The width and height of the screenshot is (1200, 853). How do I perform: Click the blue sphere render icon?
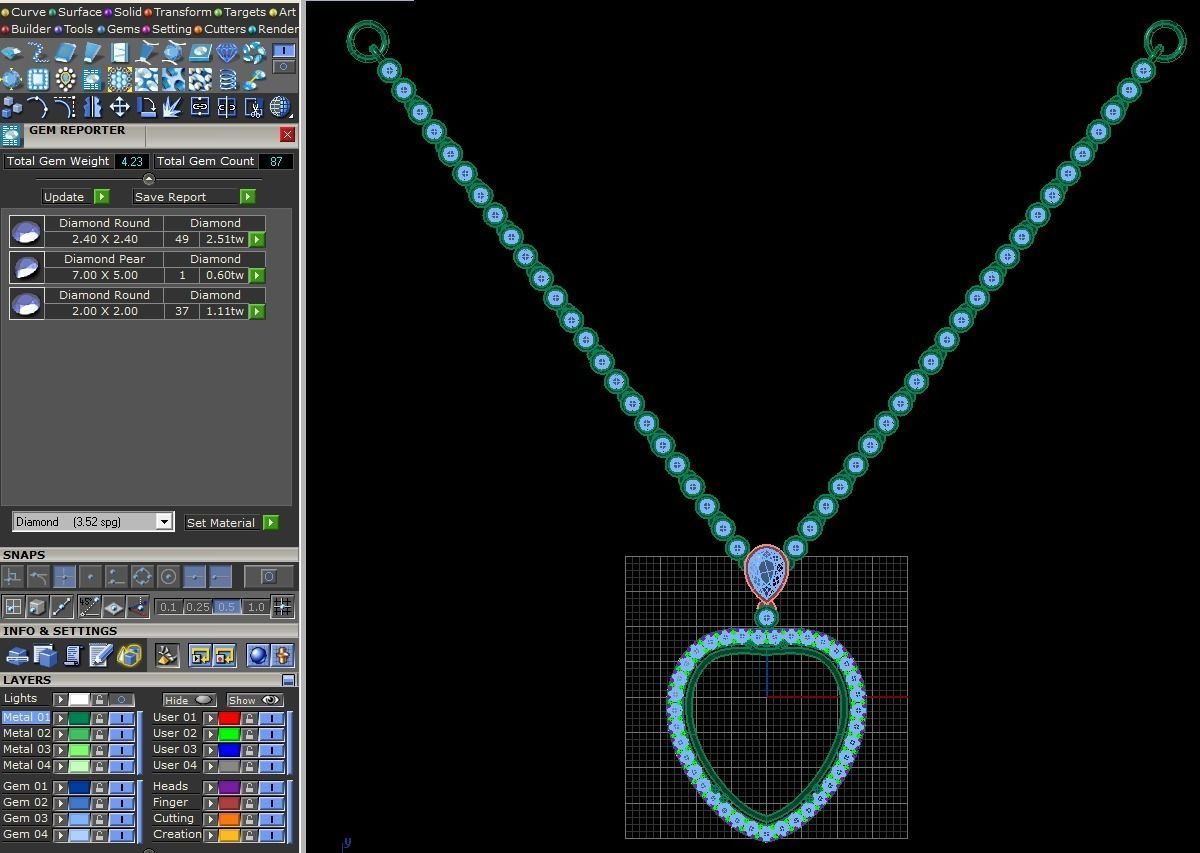[x=258, y=656]
